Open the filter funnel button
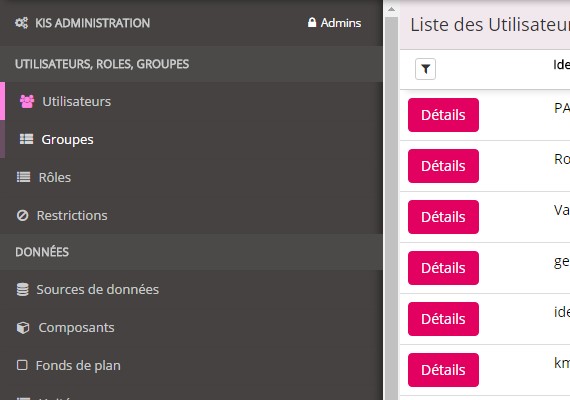The width and height of the screenshot is (570, 400). [x=425, y=69]
